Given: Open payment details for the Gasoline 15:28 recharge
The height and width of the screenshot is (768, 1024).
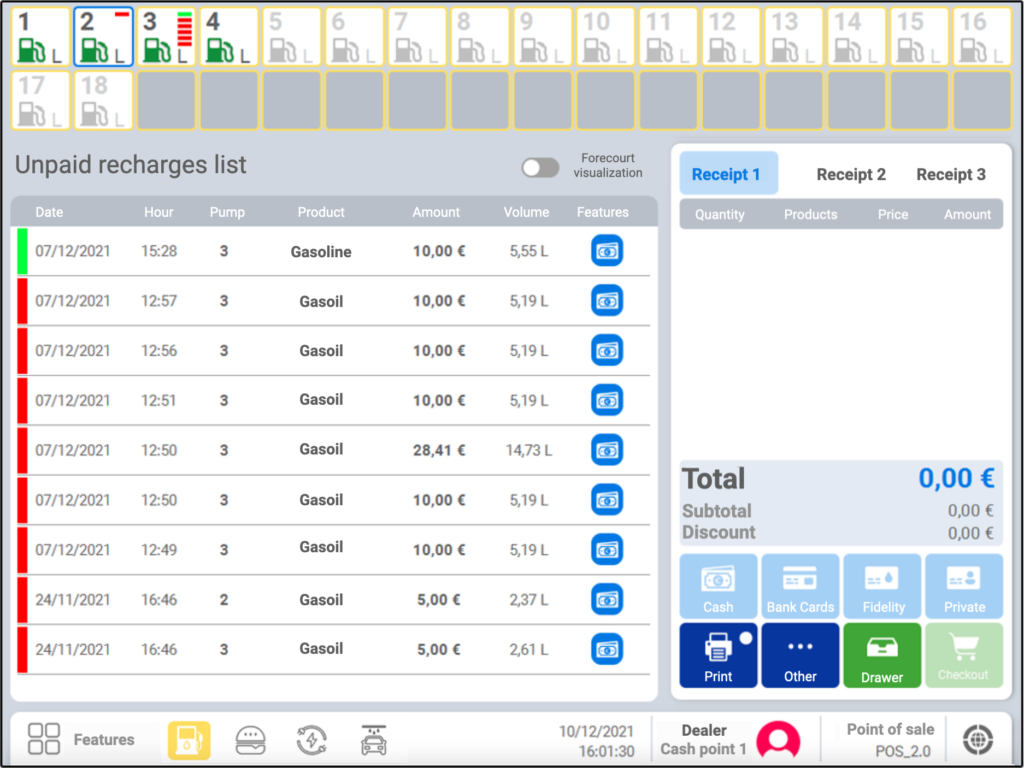Looking at the screenshot, I should coord(607,251).
